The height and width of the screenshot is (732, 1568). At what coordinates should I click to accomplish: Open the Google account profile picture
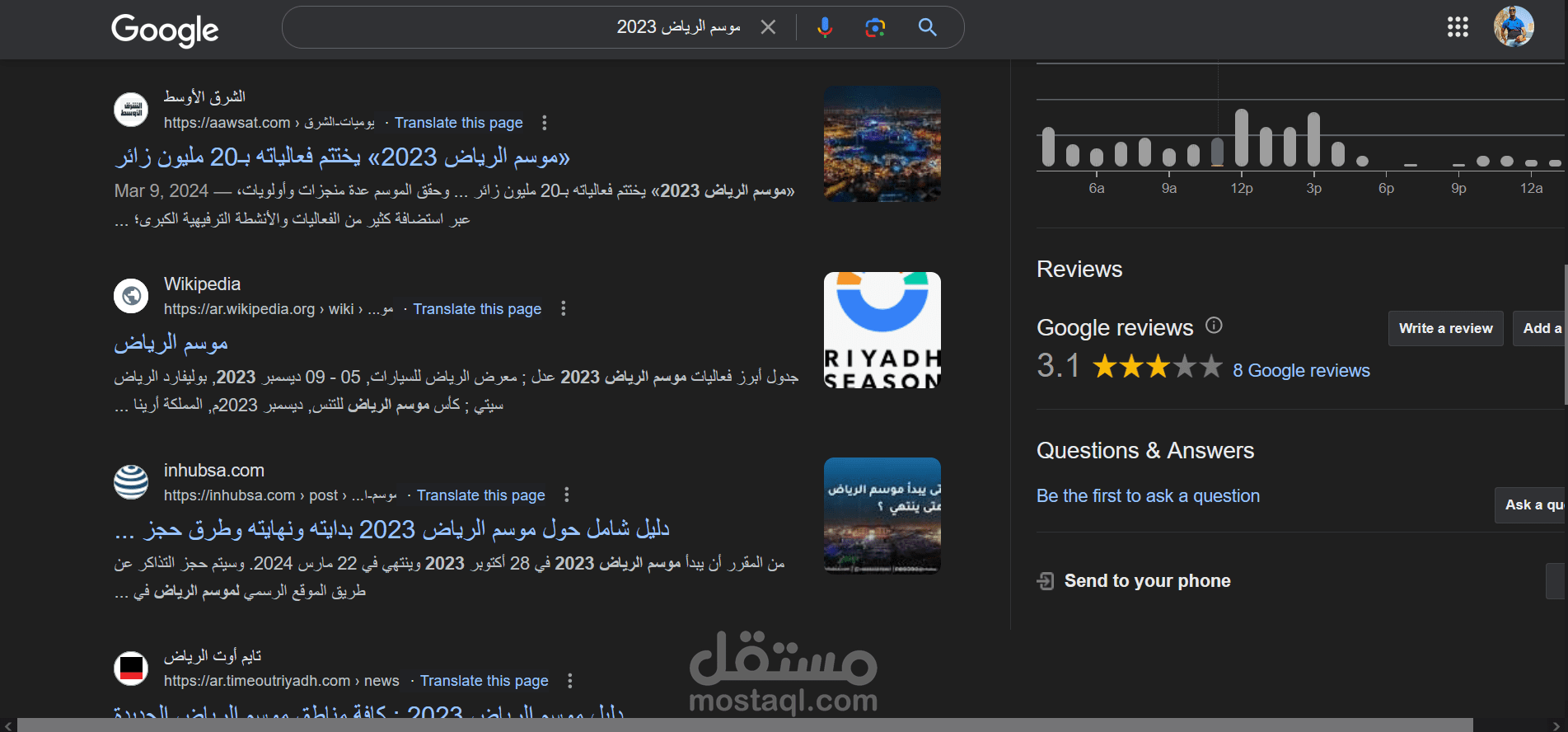[x=1514, y=27]
